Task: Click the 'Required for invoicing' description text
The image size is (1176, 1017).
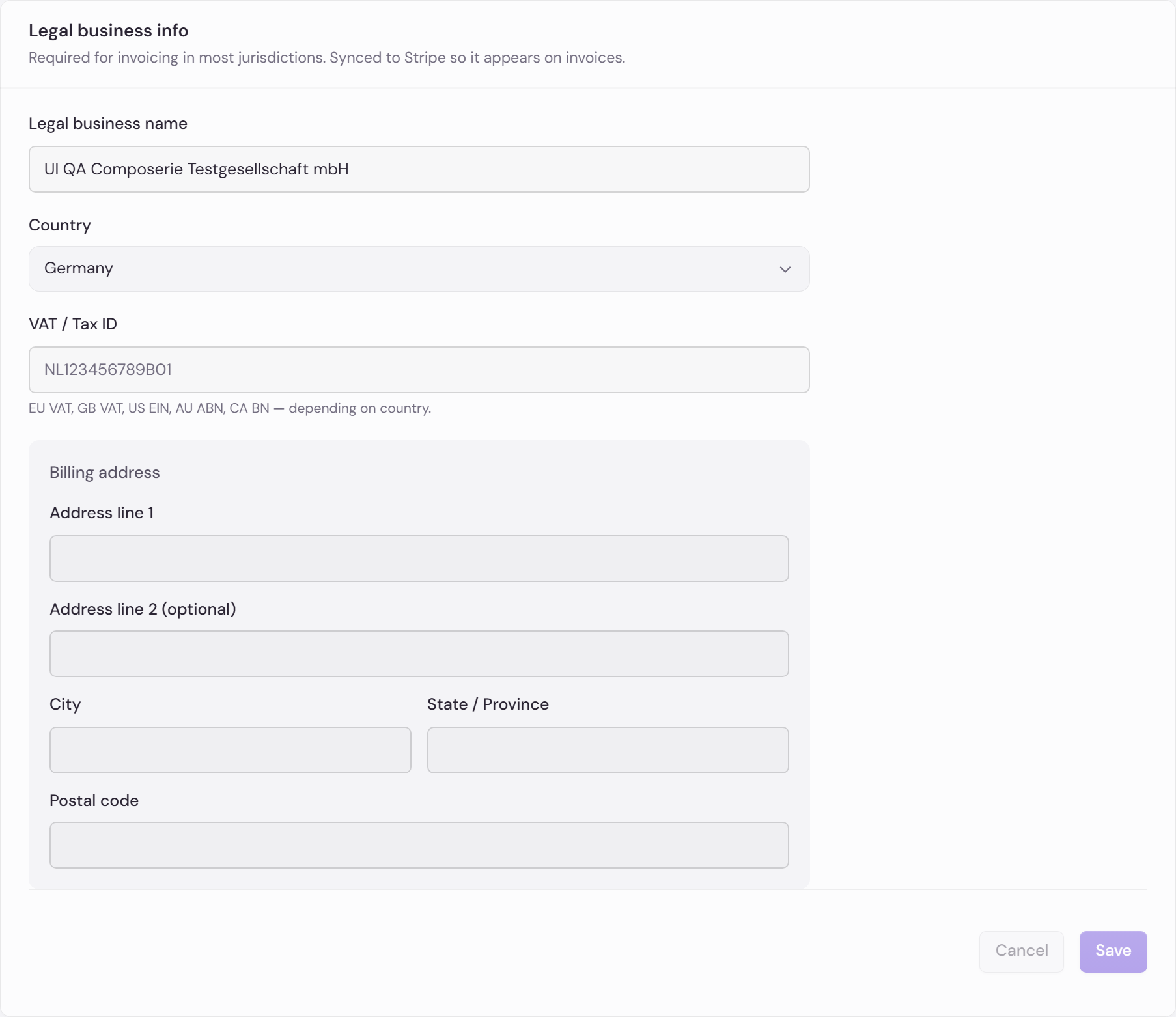Action: (x=327, y=58)
